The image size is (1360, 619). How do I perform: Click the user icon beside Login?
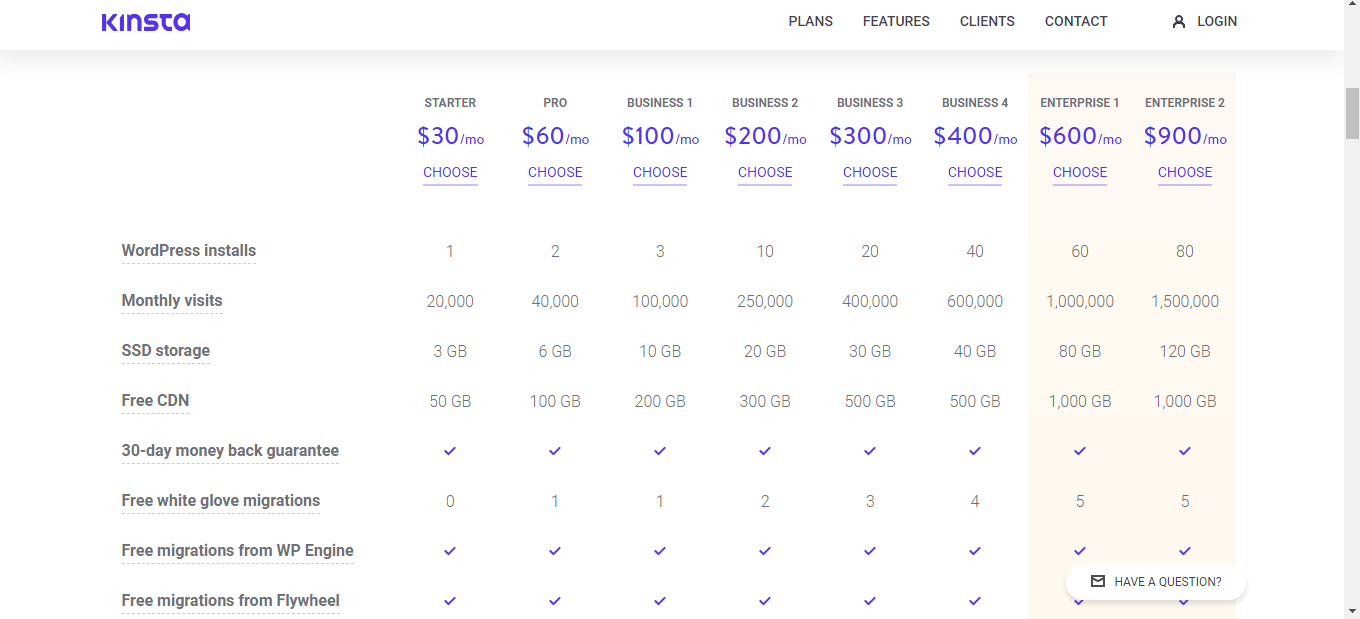1179,21
